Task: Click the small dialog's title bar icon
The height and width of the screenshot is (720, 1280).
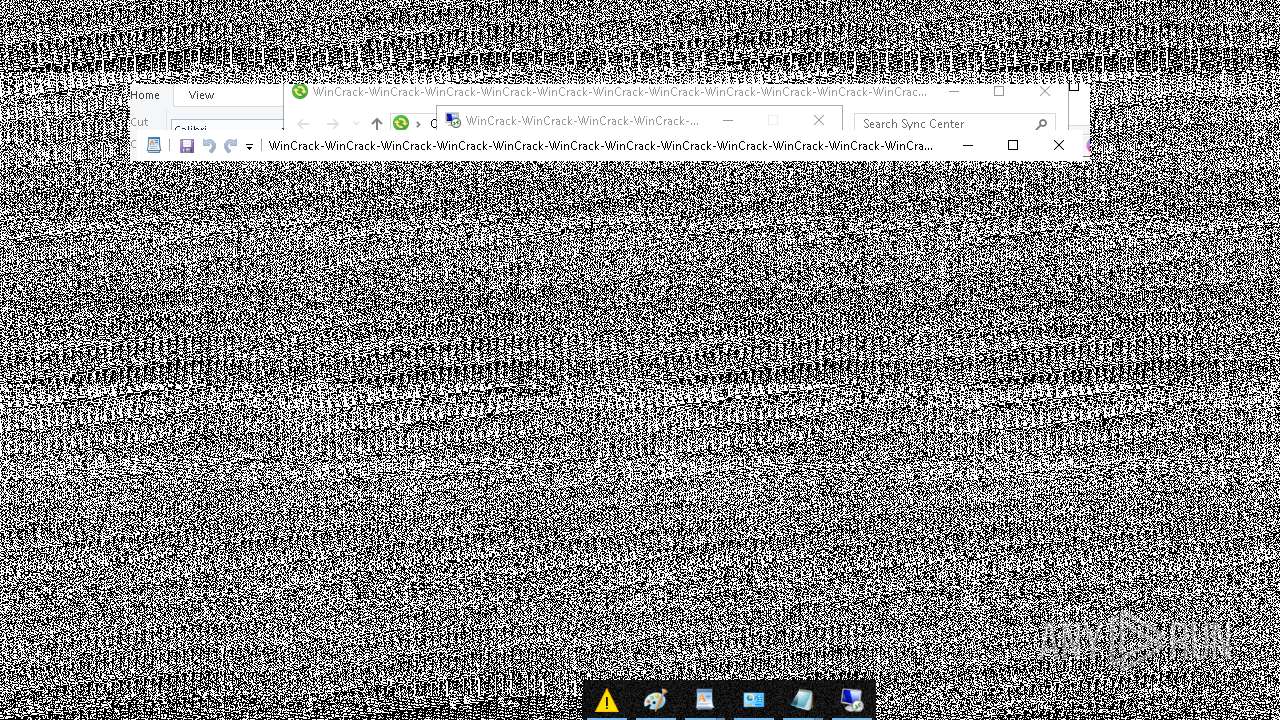Action: click(453, 120)
